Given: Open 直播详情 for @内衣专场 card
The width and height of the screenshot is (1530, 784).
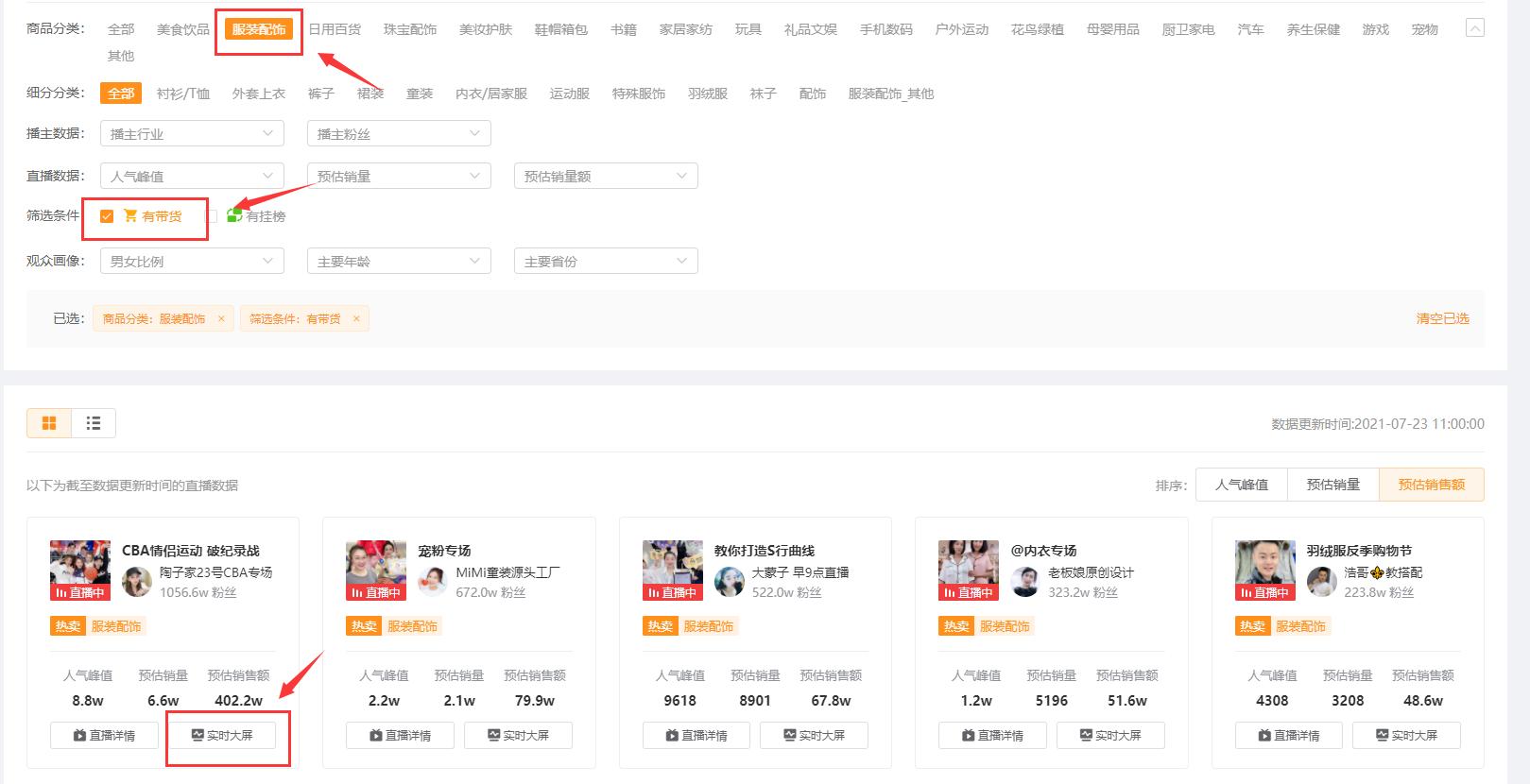Looking at the screenshot, I should (x=992, y=735).
